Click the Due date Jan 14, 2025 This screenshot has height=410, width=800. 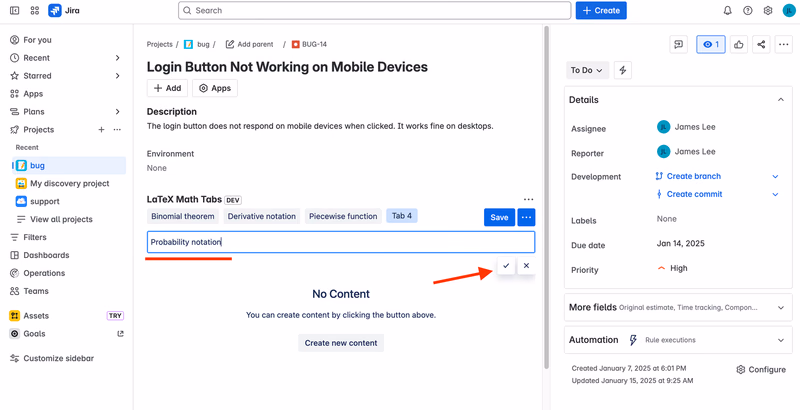pyautogui.click(x=681, y=243)
